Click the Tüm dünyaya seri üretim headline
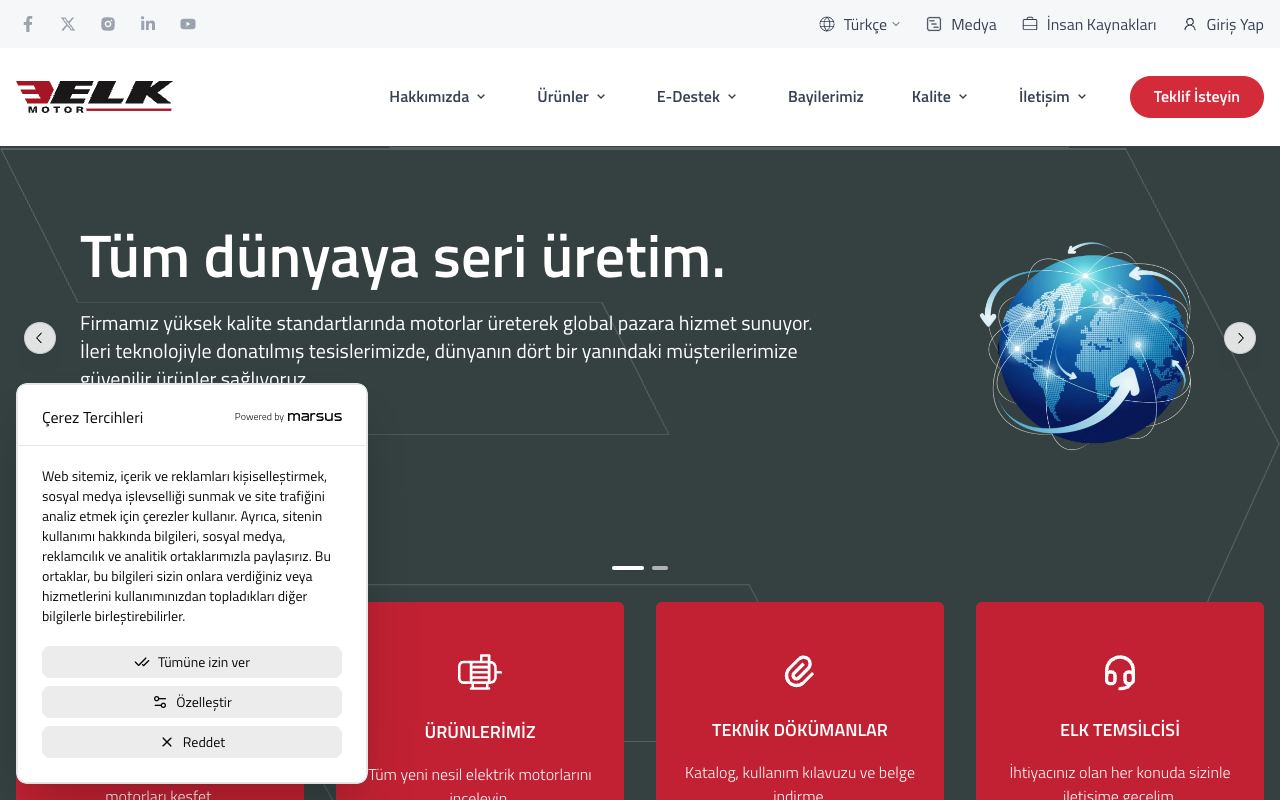 tap(402, 257)
